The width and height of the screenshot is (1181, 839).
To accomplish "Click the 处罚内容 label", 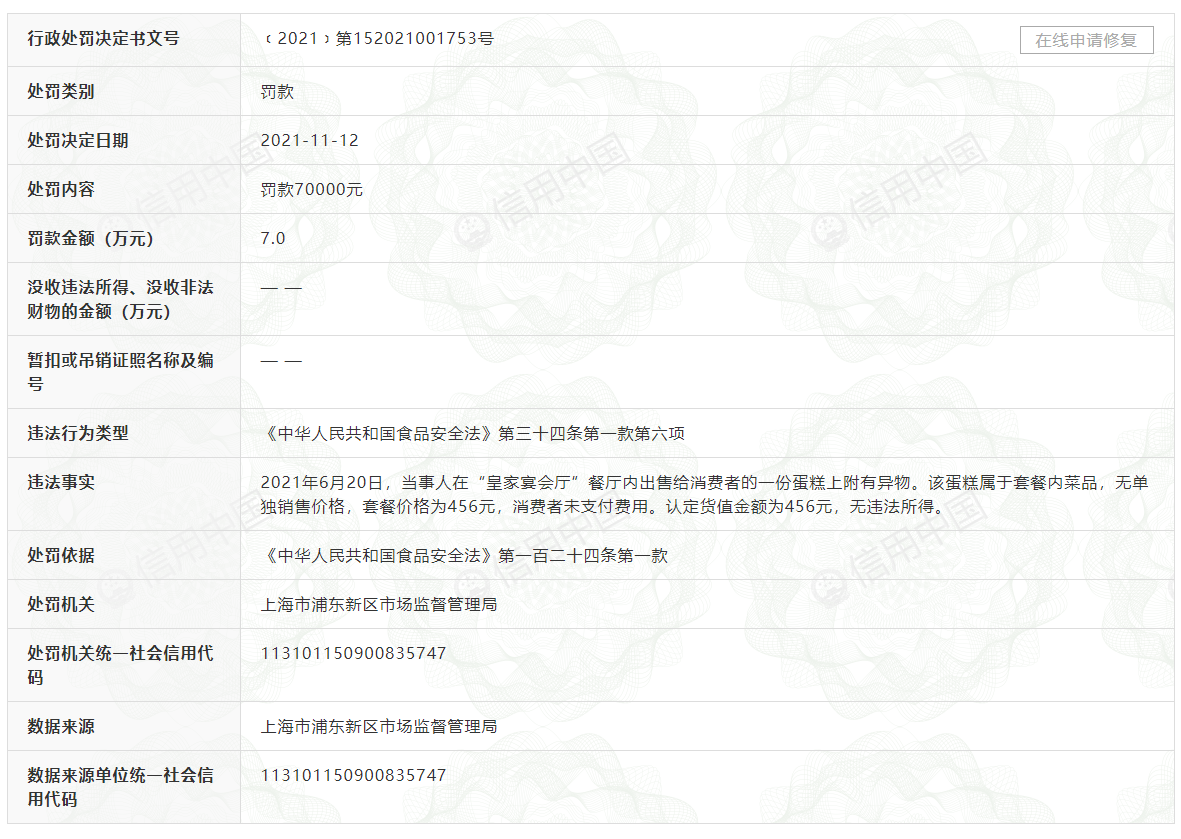I will tap(61, 189).
